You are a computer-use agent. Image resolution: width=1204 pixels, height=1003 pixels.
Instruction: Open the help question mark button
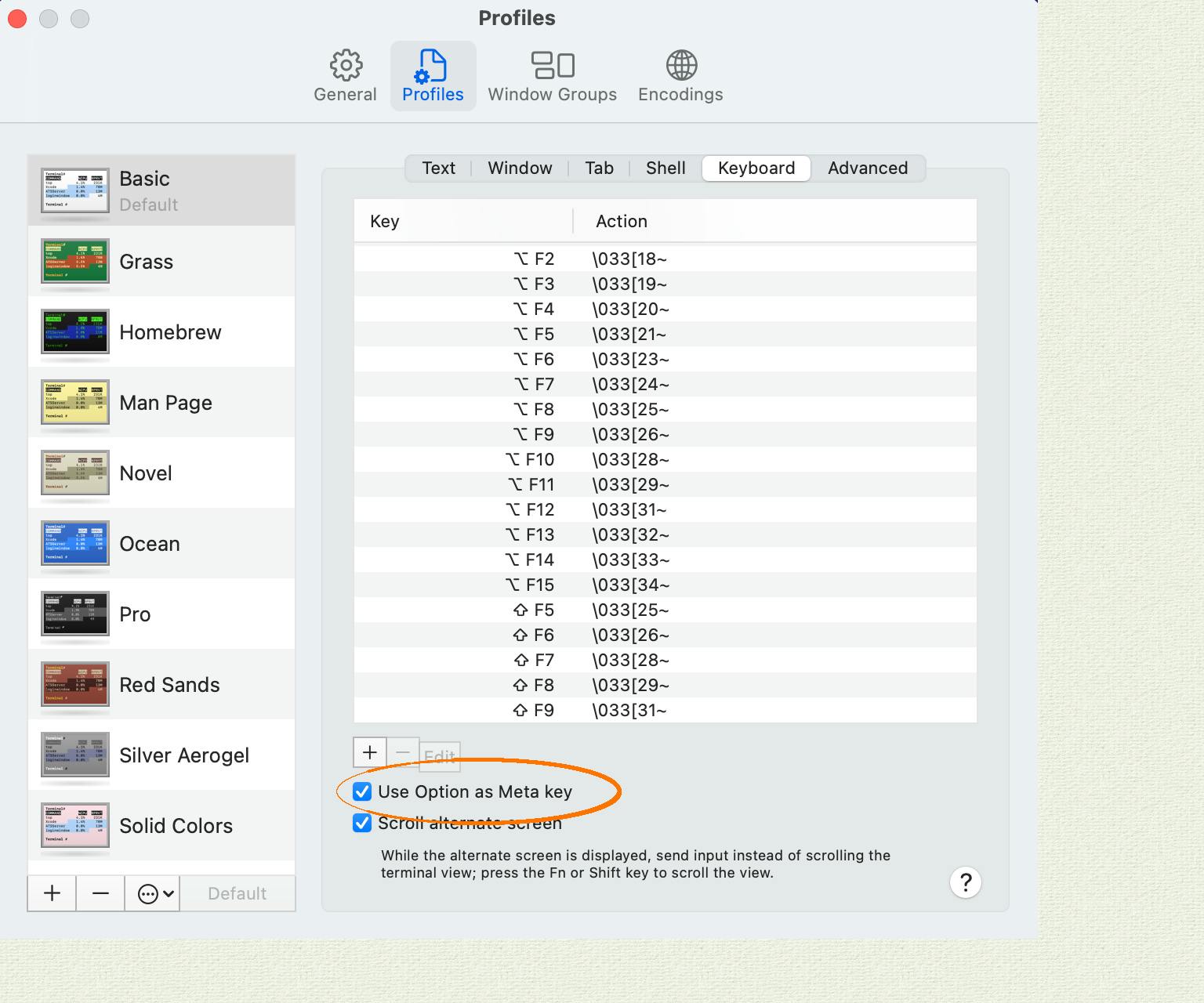pyautogui.click(x=966, y=882)
